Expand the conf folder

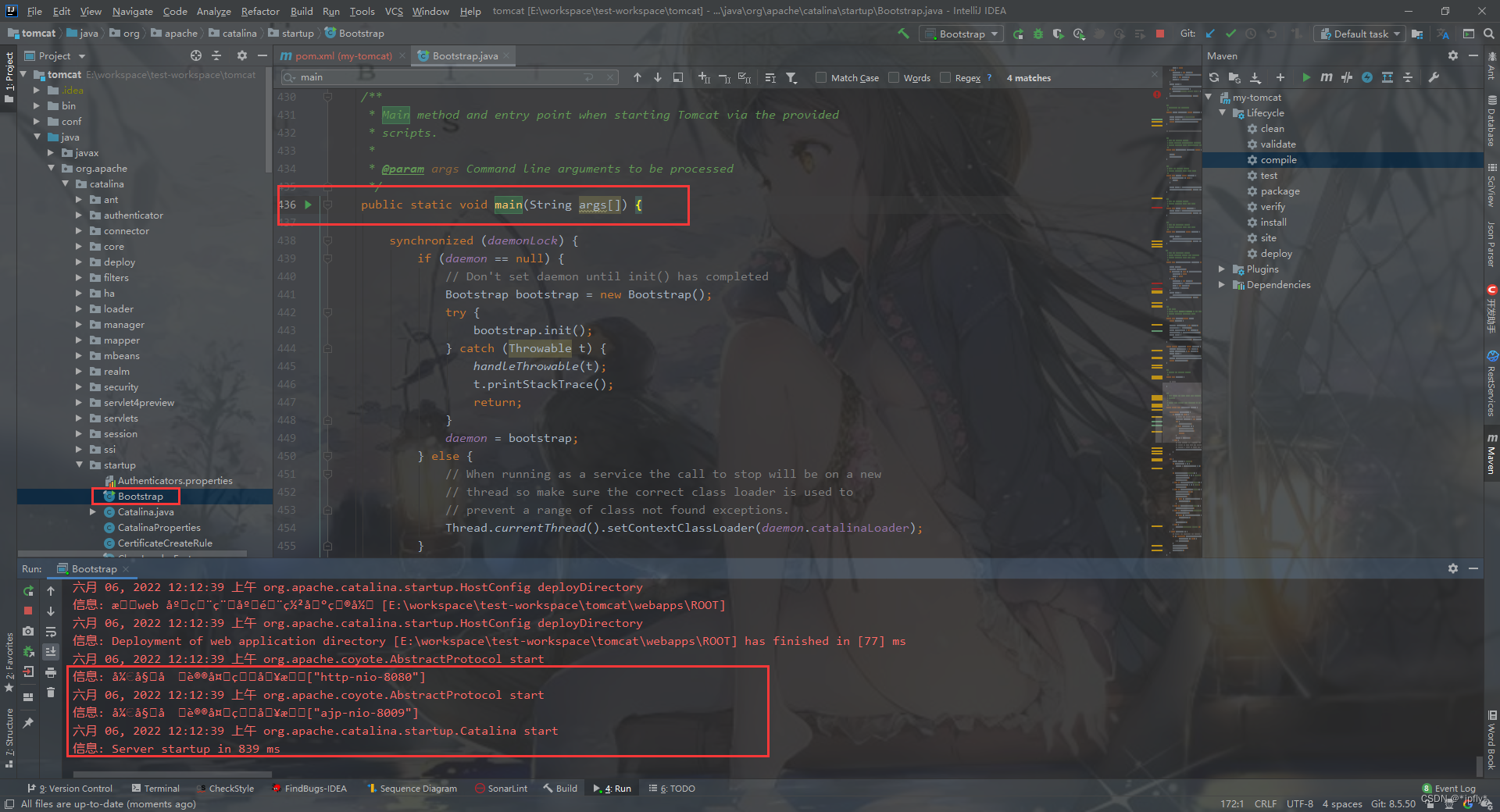click(37, 121)
